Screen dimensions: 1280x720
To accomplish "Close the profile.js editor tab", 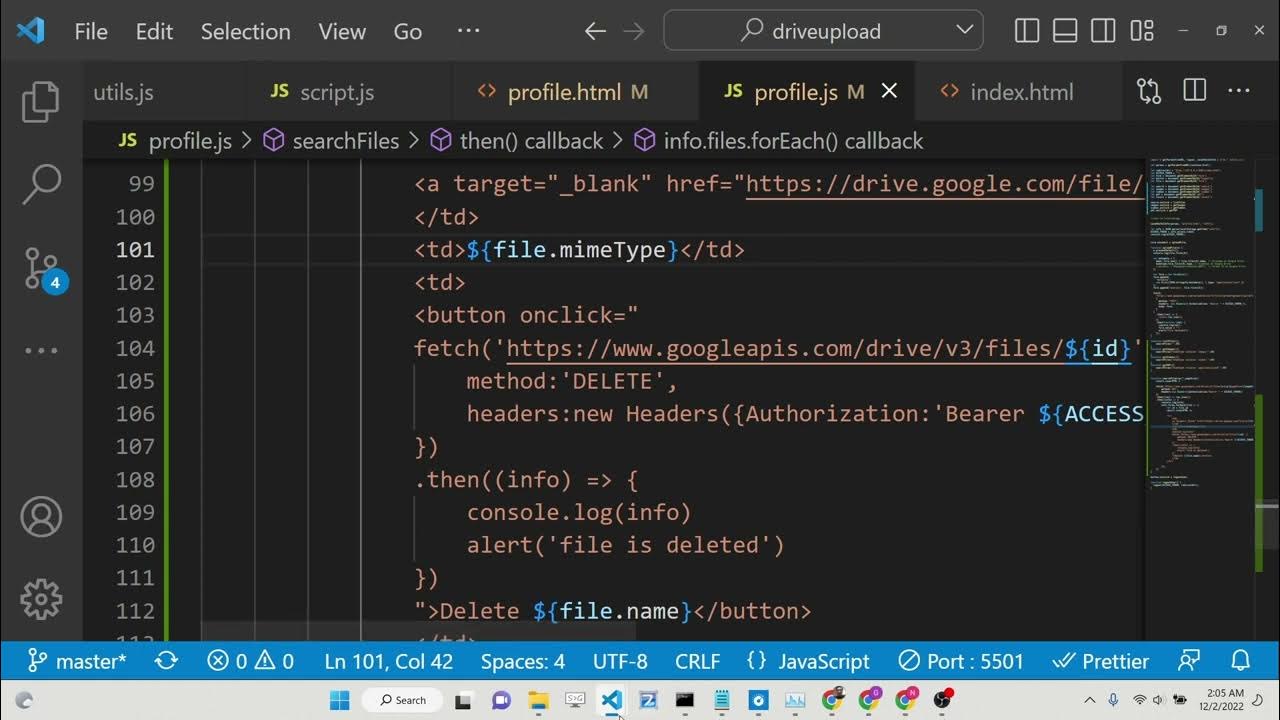I will point(889,92).
